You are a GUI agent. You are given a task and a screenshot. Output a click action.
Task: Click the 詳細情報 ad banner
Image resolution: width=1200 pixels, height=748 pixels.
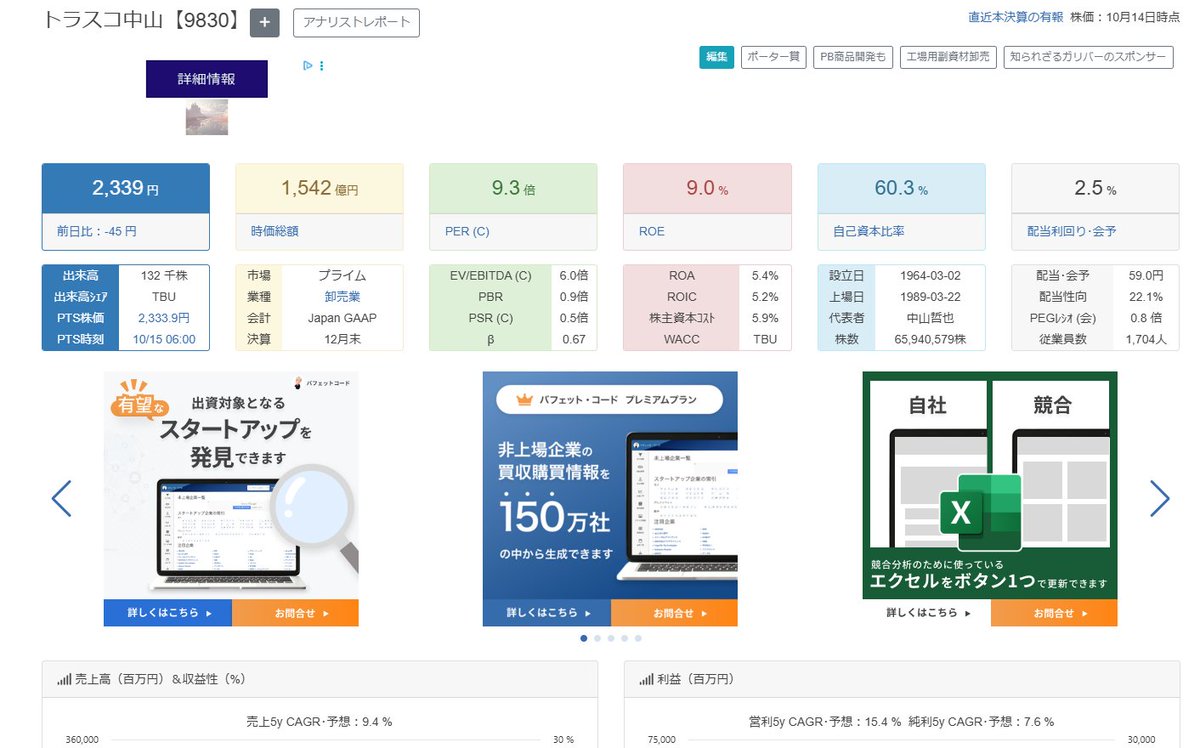tap(206, 78)
